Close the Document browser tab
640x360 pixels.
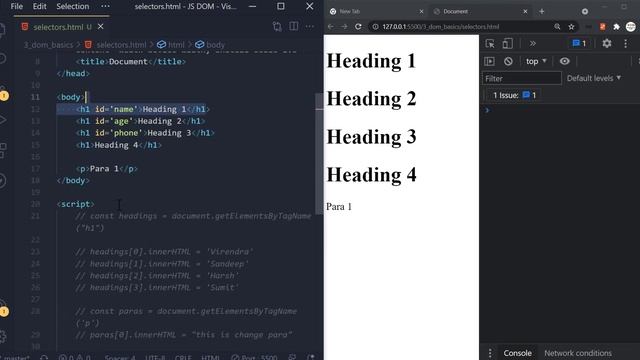point(525,11)
